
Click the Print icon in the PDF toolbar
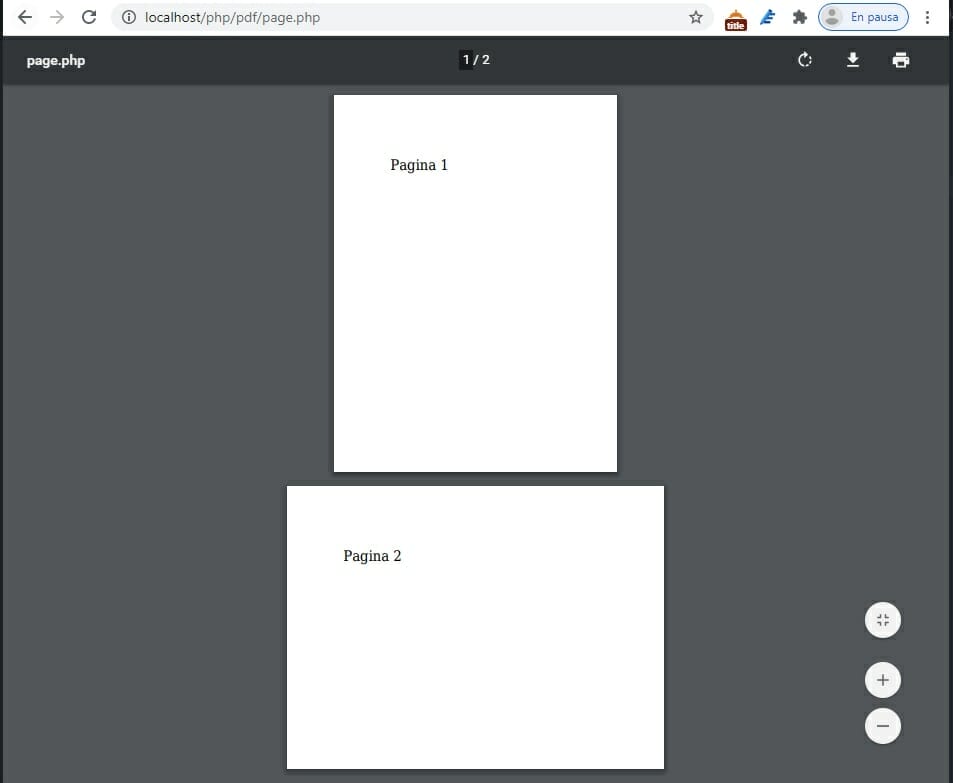coord(899,60)
